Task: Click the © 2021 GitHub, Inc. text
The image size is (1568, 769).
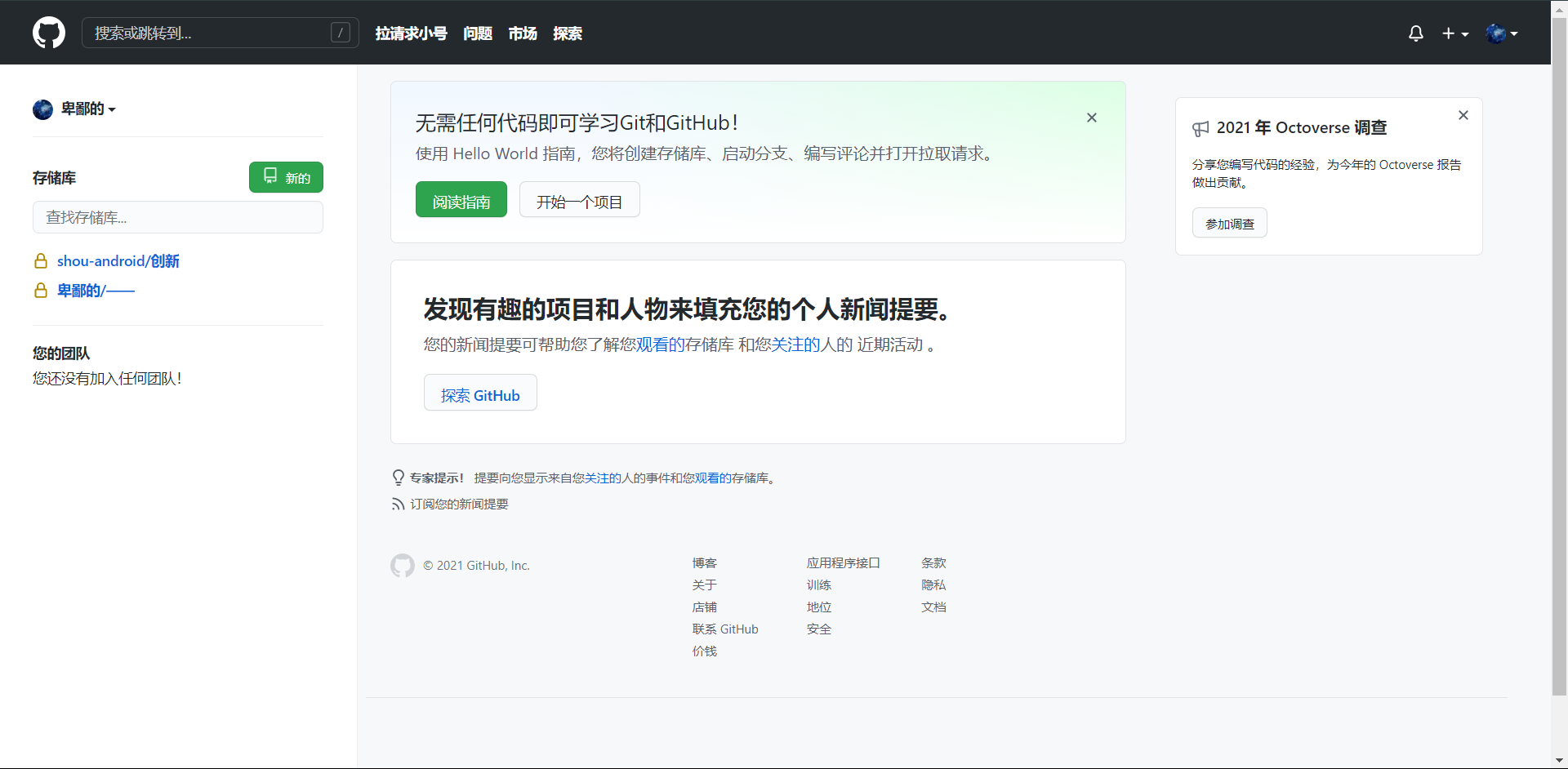Action: [x=476, y=566]
